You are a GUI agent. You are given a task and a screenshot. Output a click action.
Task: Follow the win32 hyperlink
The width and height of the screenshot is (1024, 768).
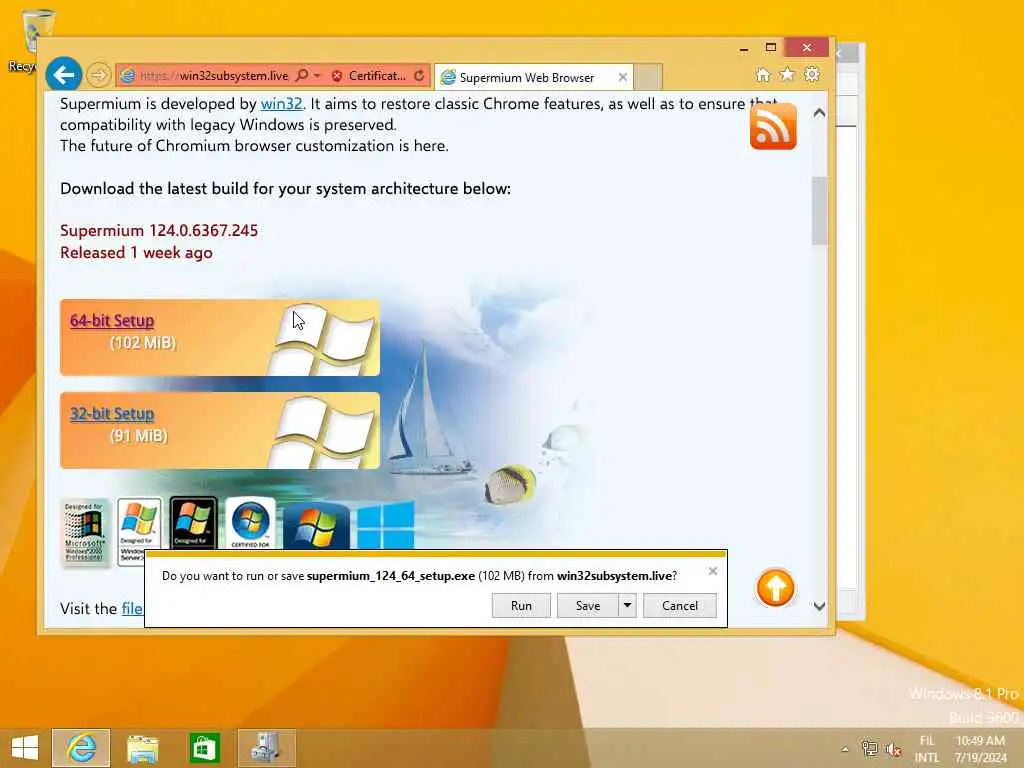click(281, 104)
